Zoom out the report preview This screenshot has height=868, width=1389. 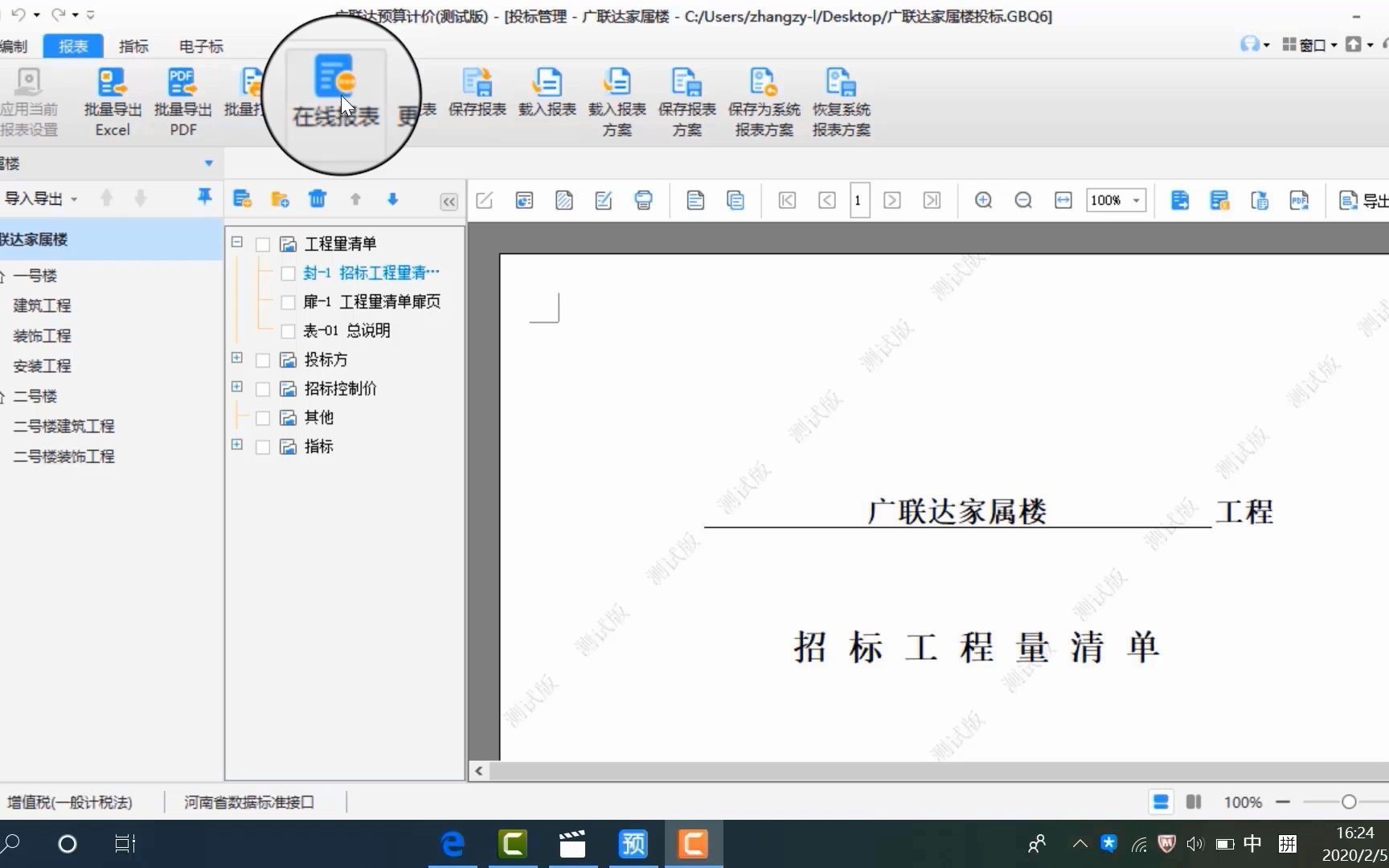coord(1022,200)
